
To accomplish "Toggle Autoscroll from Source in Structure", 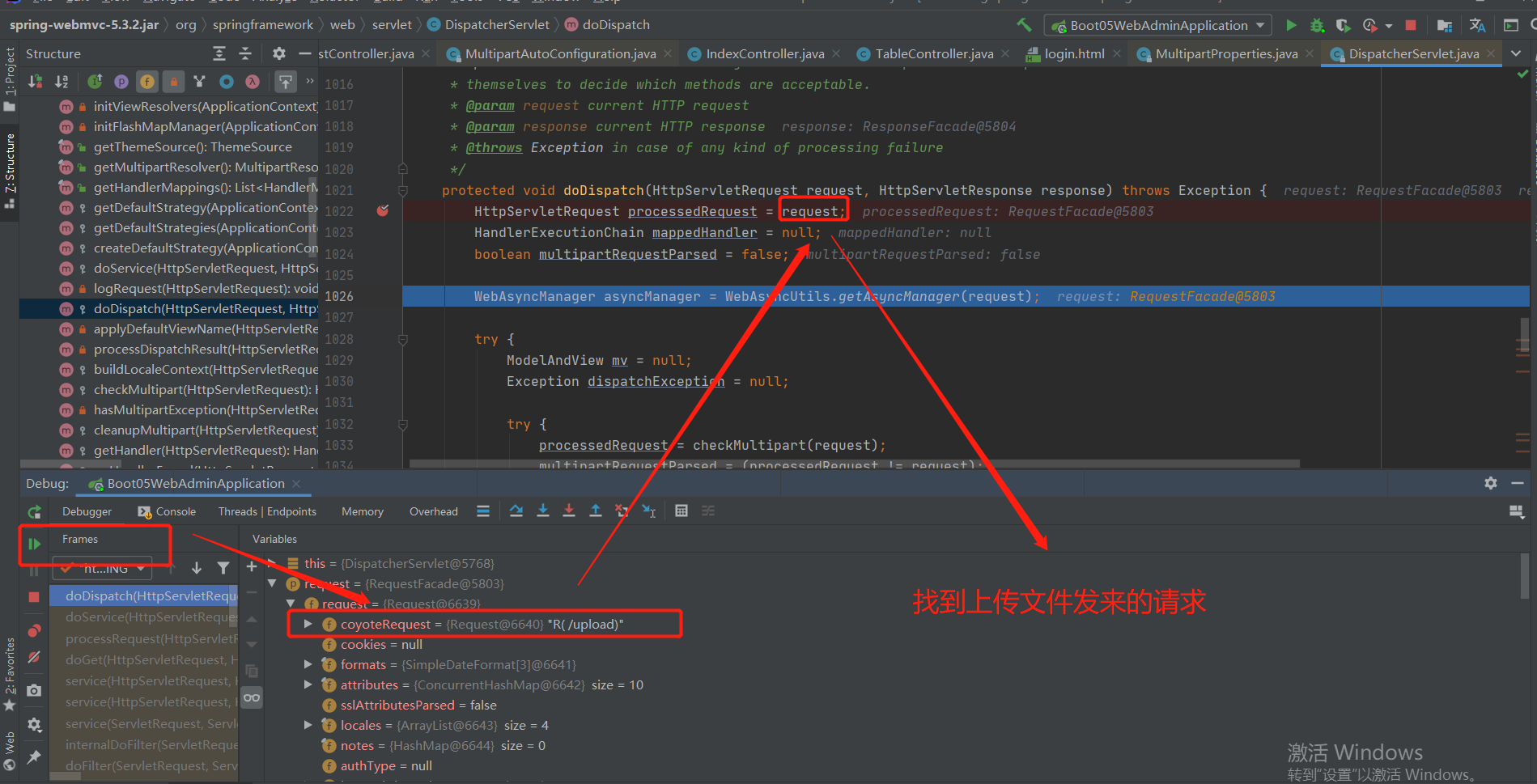I will tap(285, 81).
